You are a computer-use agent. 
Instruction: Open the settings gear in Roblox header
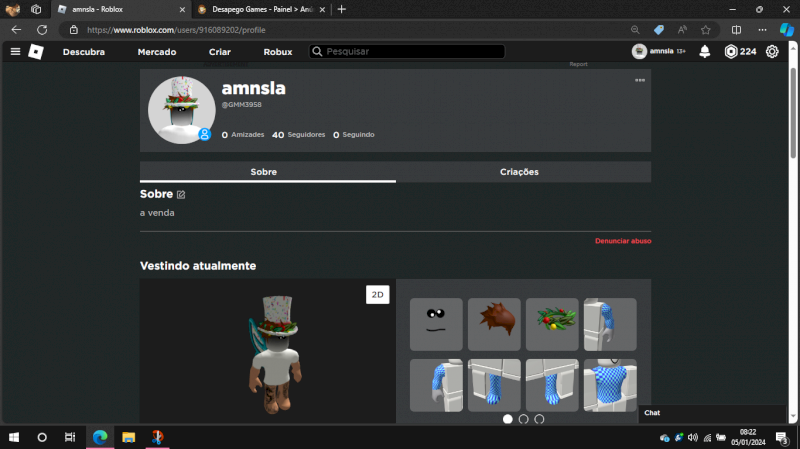coord(772,52)
